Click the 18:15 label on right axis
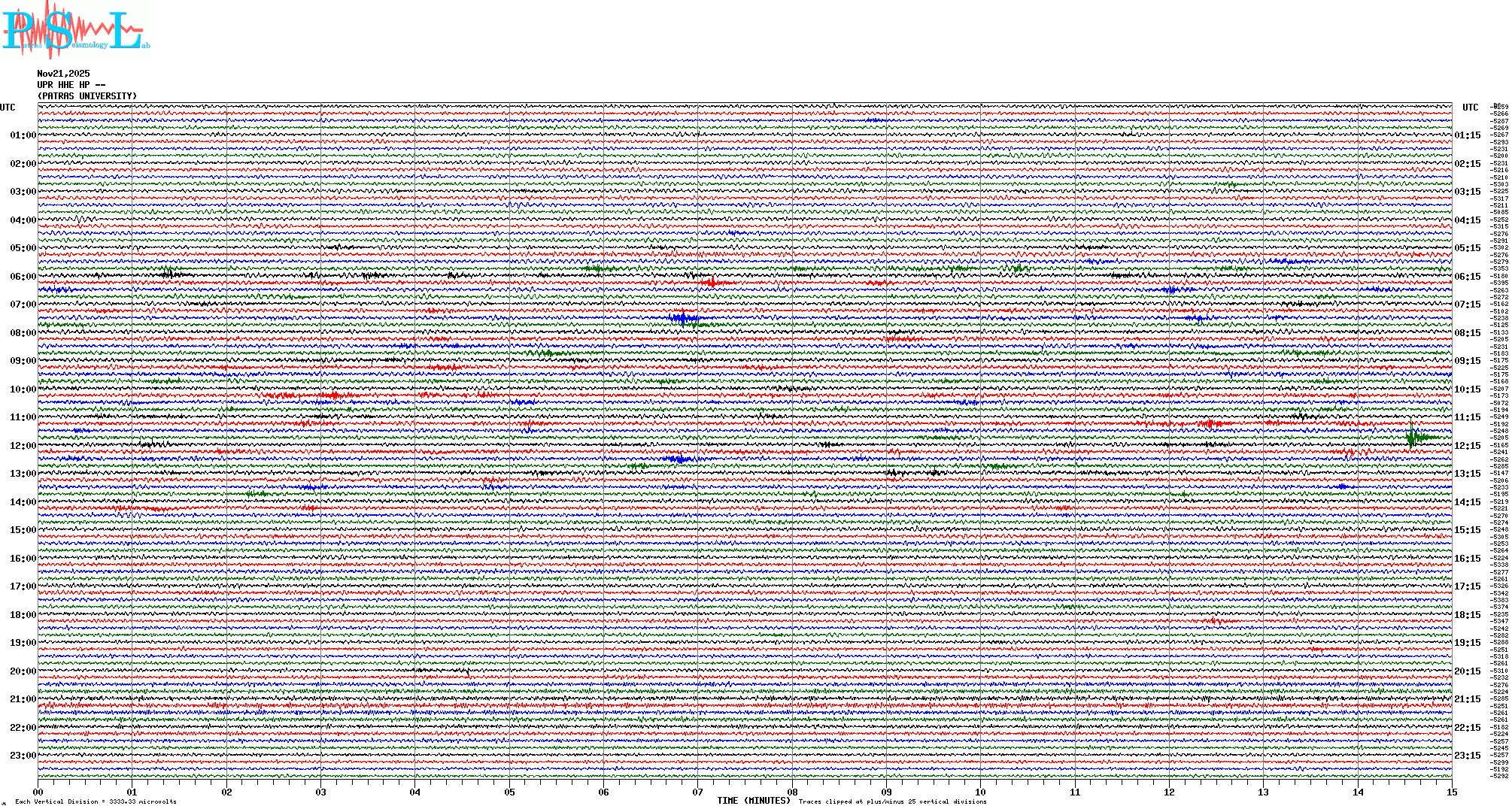Image resolution: width=1512 pixels, height=812 pixels. tap(1467, 615)
